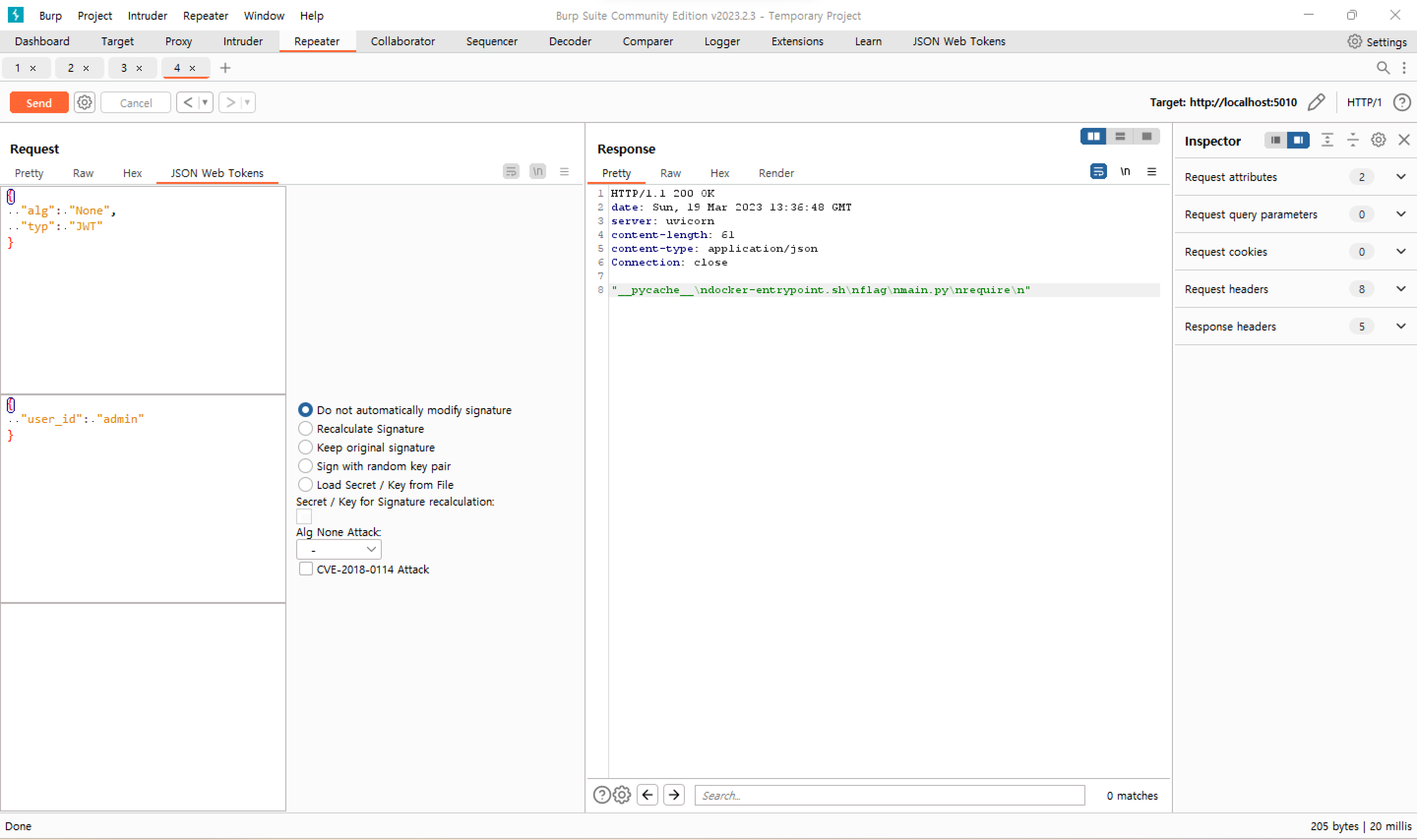The height and width of the screenshot is (840, 1417).
Task: Add a new Repeater tab
Action: [225, 68]
